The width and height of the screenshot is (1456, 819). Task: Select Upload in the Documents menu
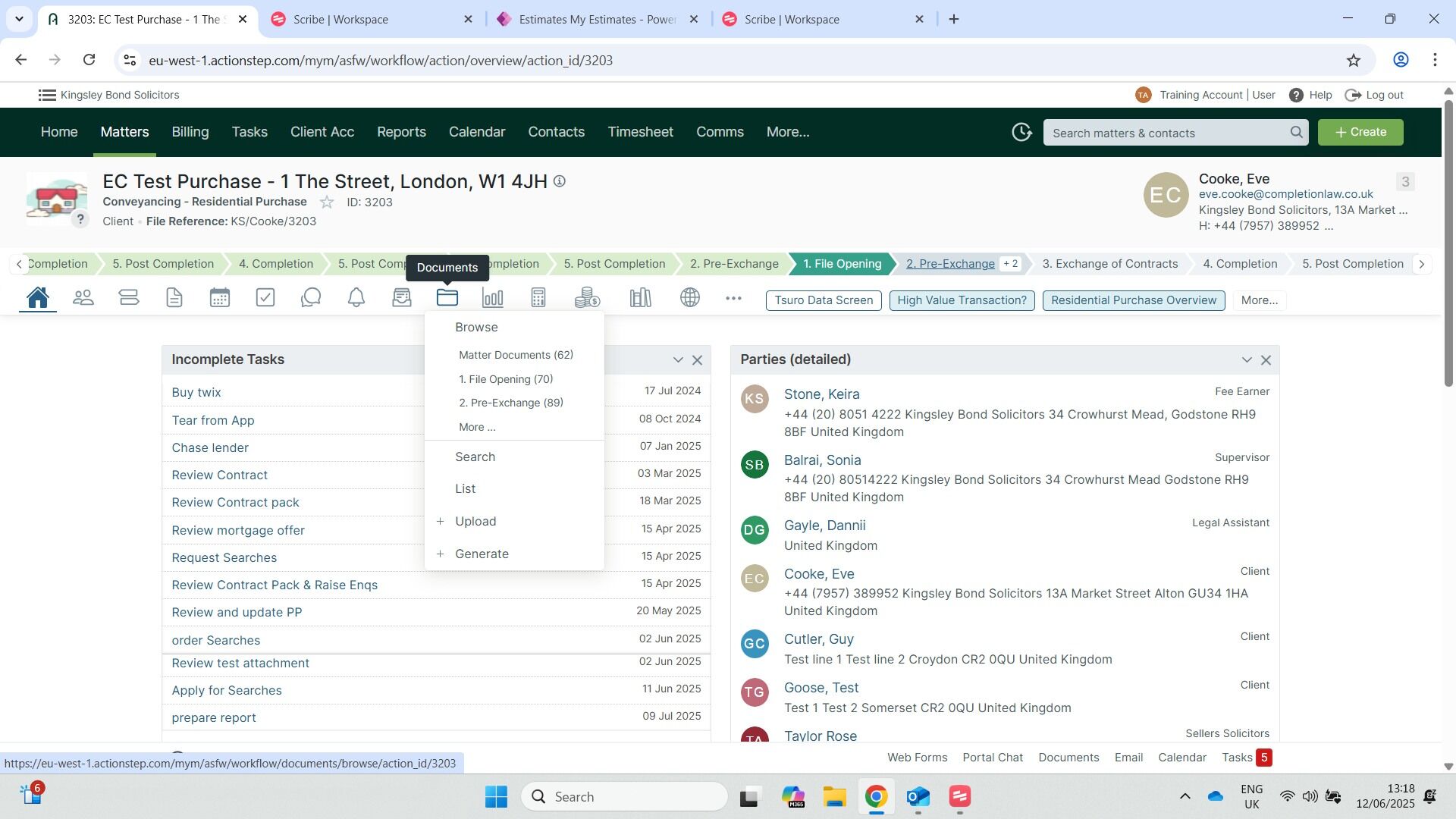475,522
